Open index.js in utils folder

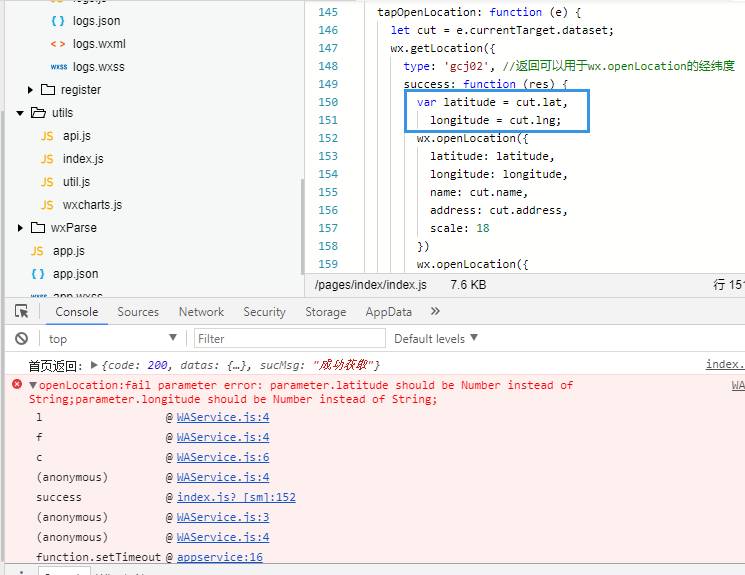point(83,159)
